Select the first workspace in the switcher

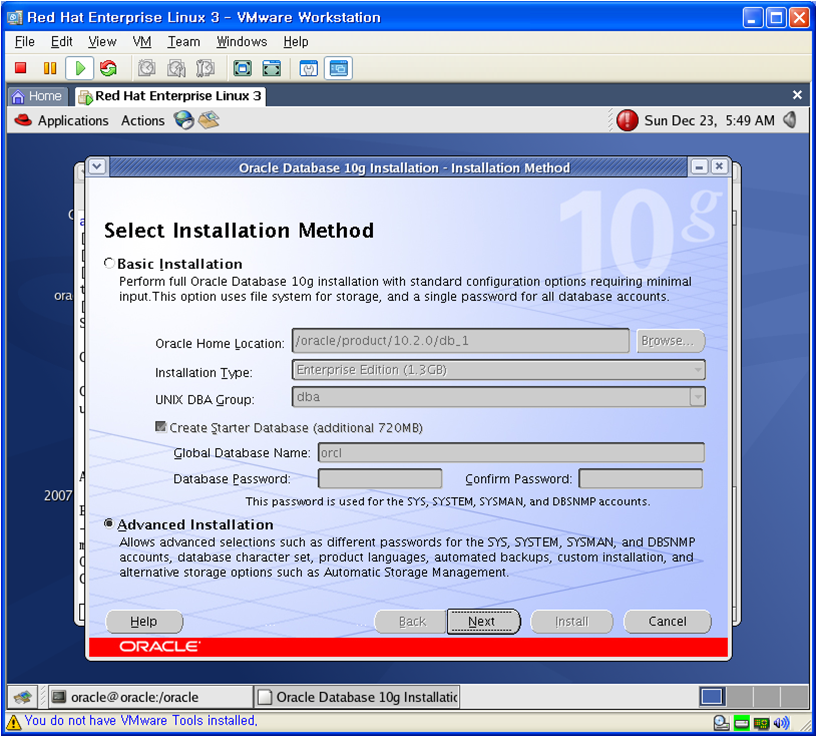[x=712, y=697]
